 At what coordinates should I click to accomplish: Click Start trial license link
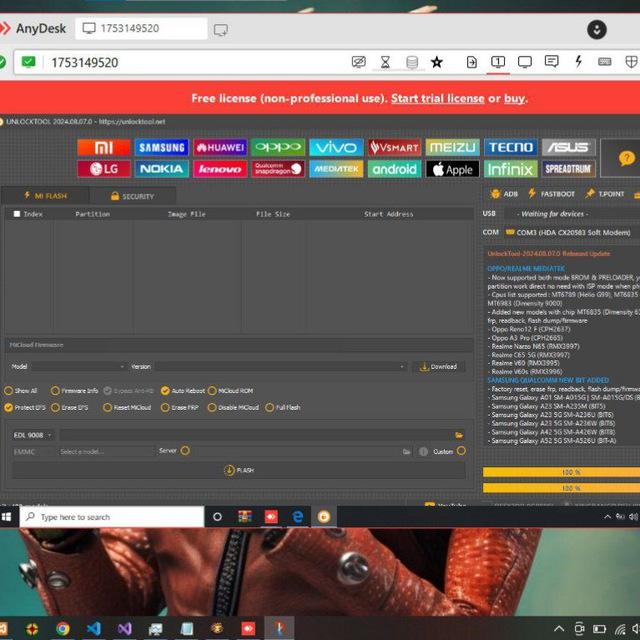[x=438, y=98]
